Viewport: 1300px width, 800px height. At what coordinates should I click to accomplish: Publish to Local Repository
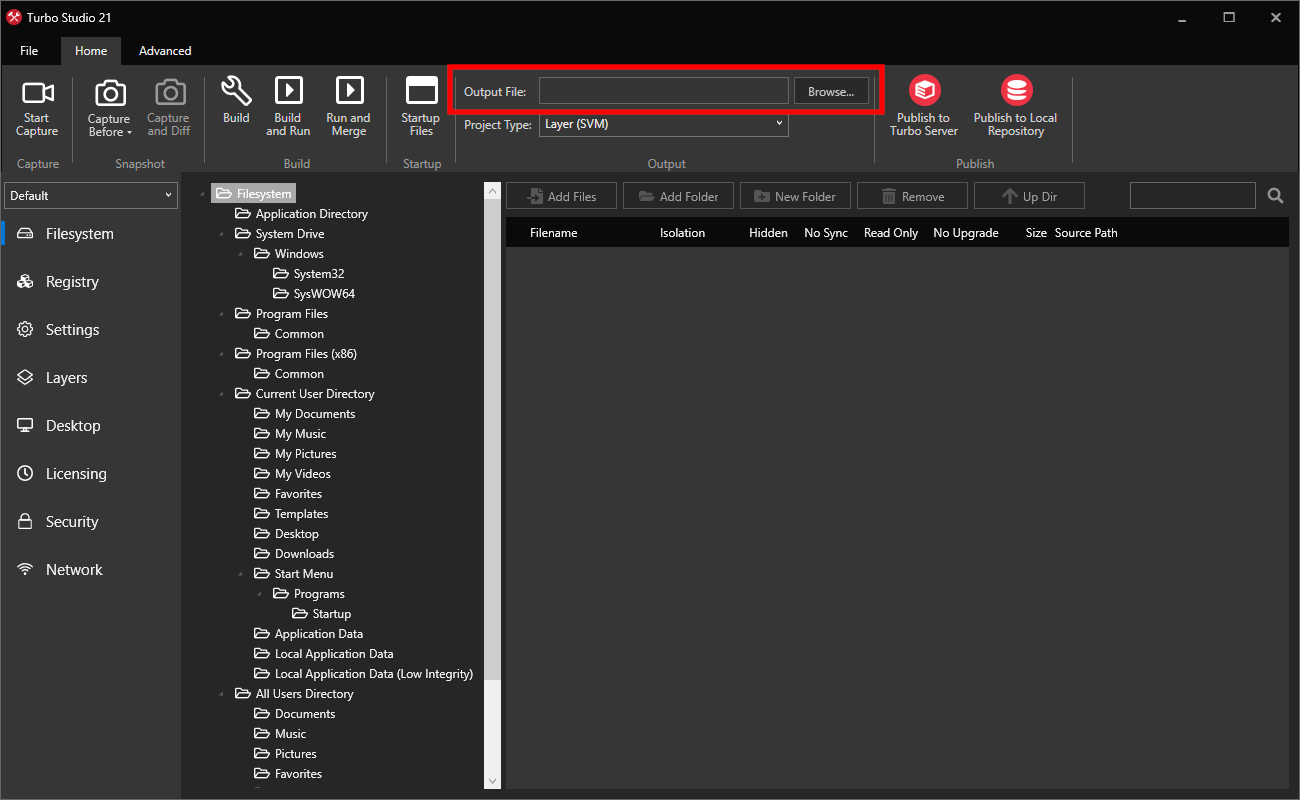click(1015, 105)
